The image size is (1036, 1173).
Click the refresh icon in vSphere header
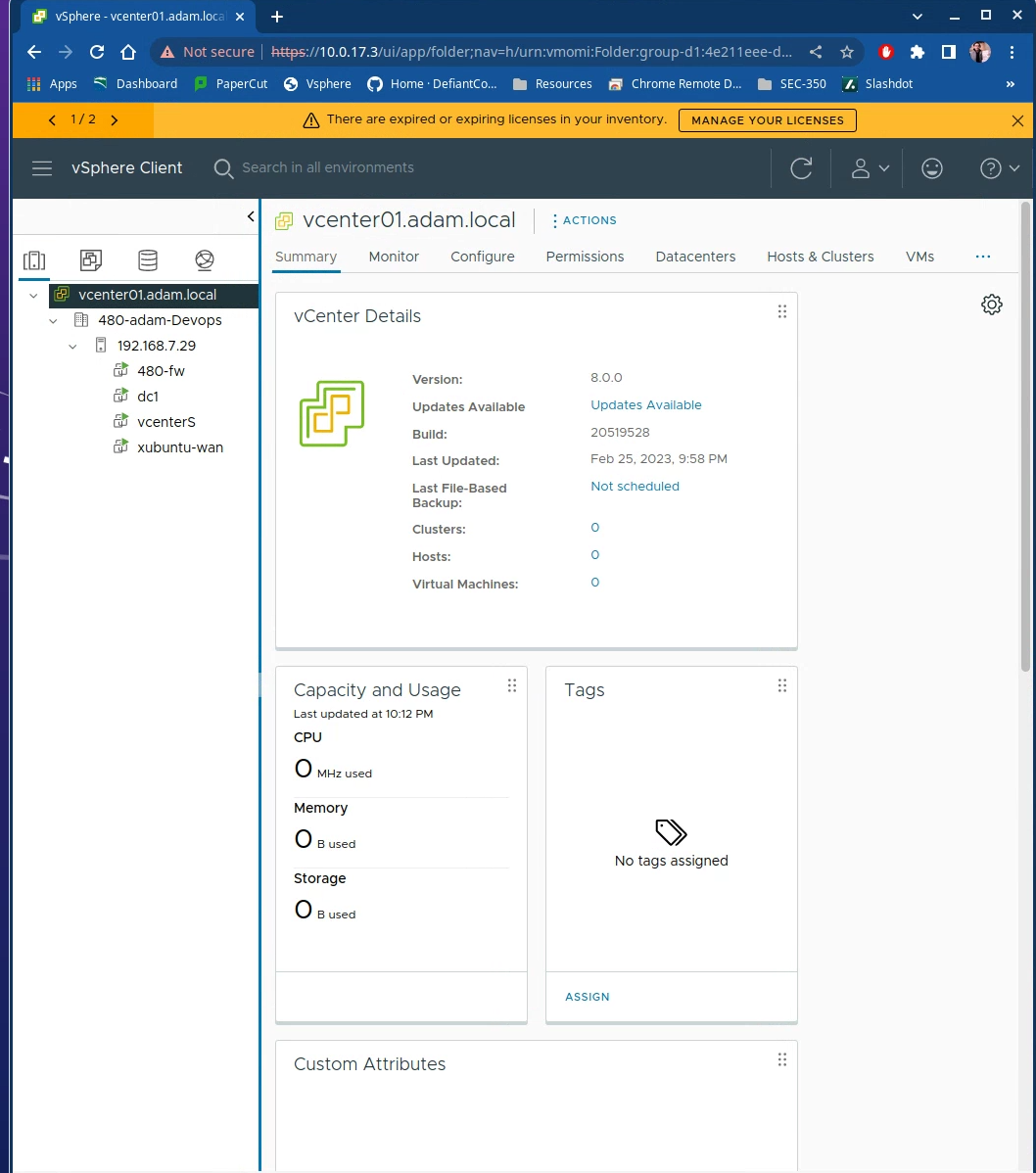pos(801,168)
